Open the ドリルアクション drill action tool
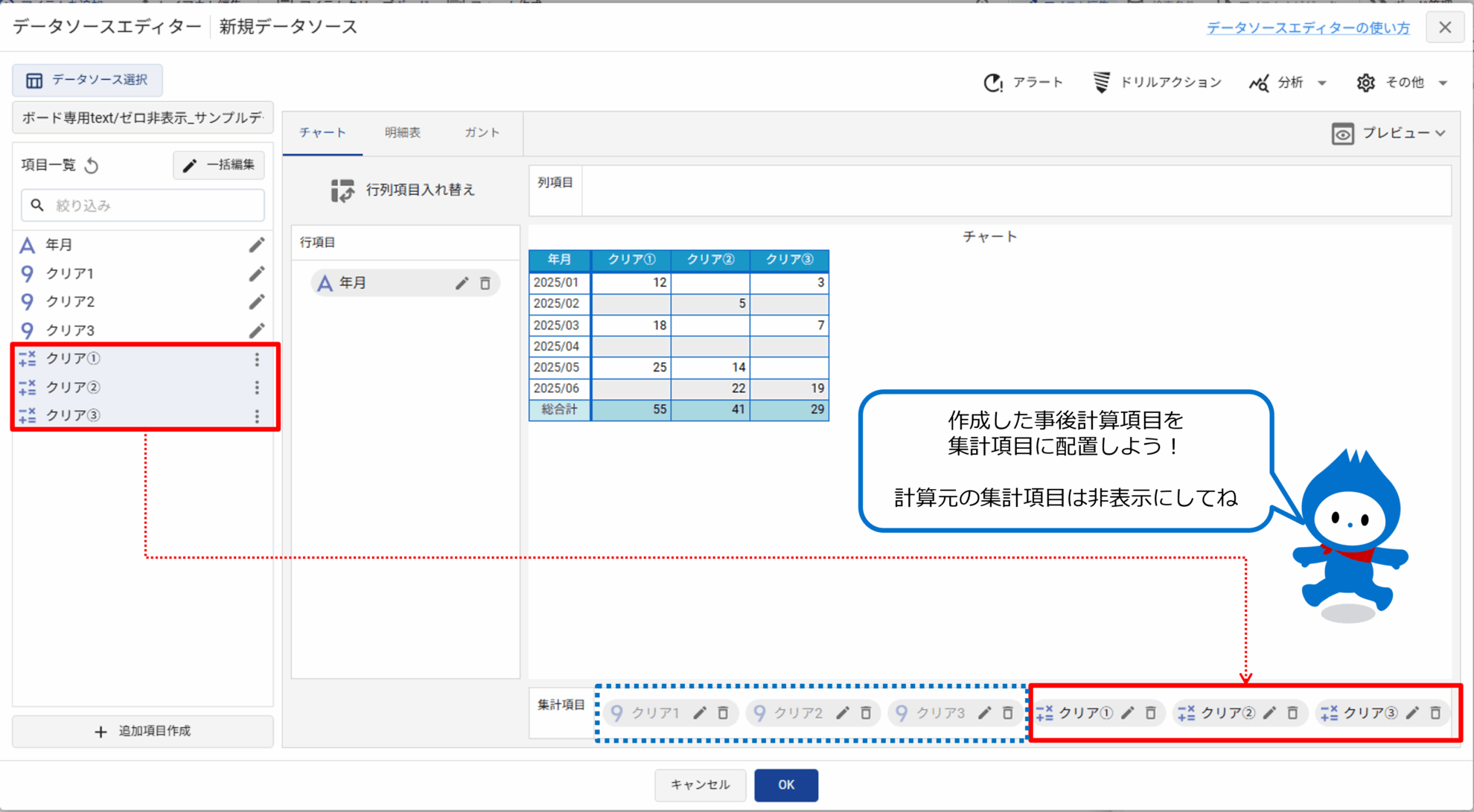This screenshot has width=1474, height=812. 1157,83
